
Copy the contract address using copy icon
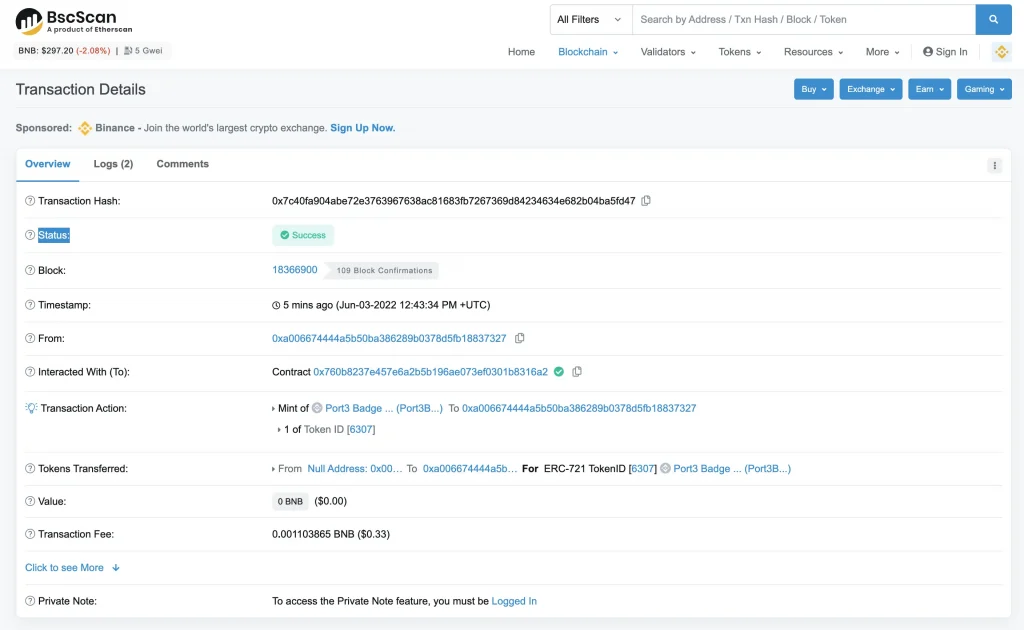click(x=577, y=372)
